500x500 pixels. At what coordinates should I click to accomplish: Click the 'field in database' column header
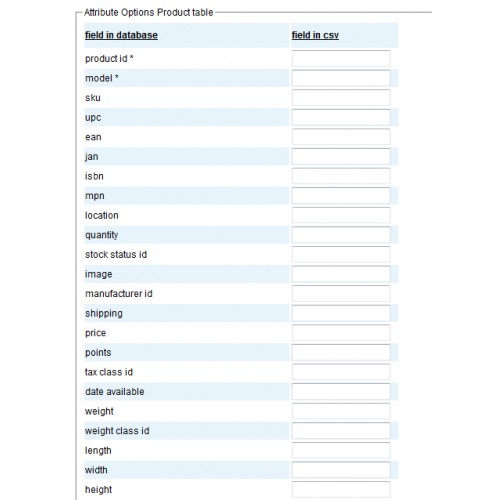pyautogui.click(x=121, y=35)
